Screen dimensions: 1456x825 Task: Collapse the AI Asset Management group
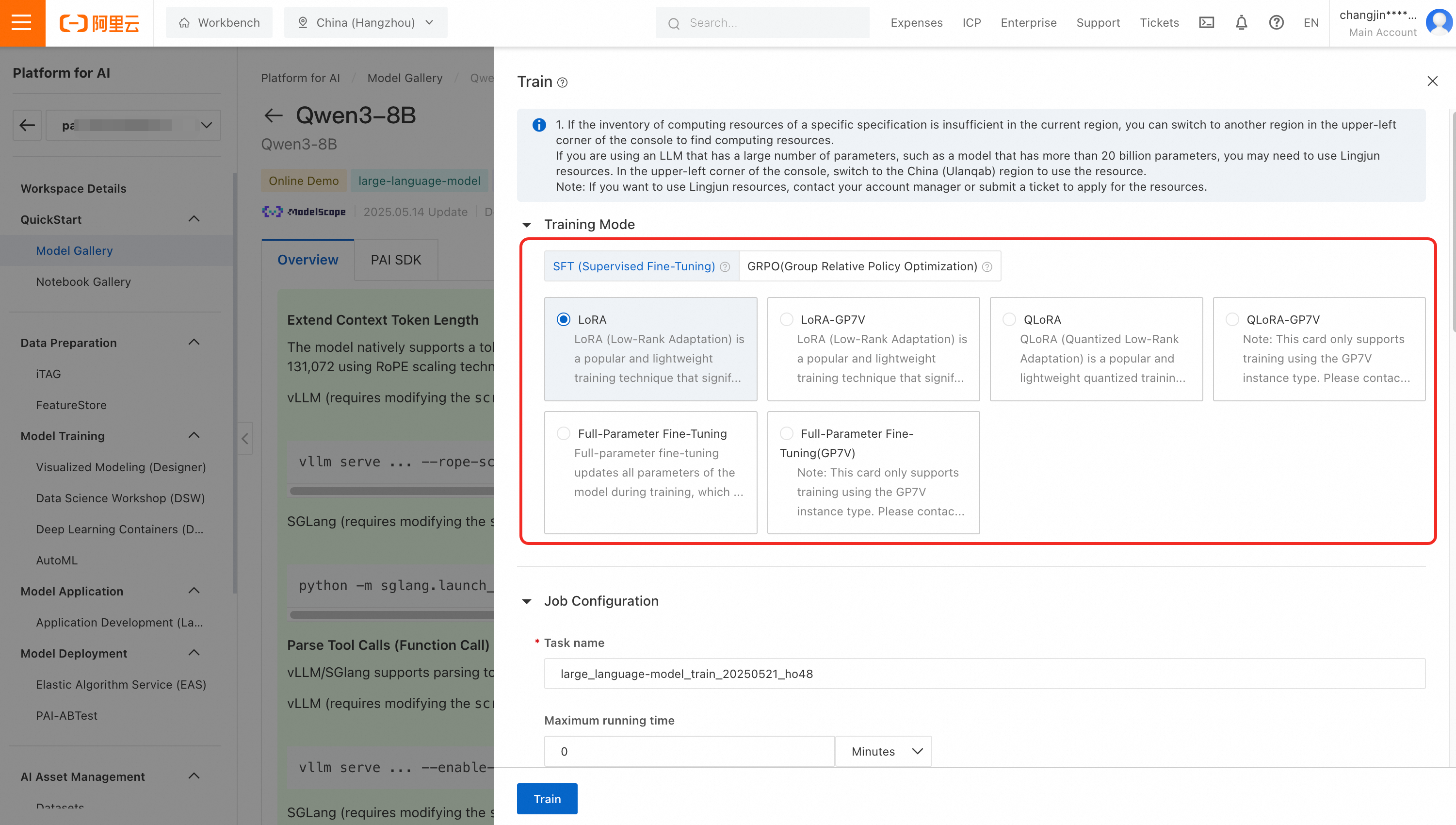[x=194, y=776]
